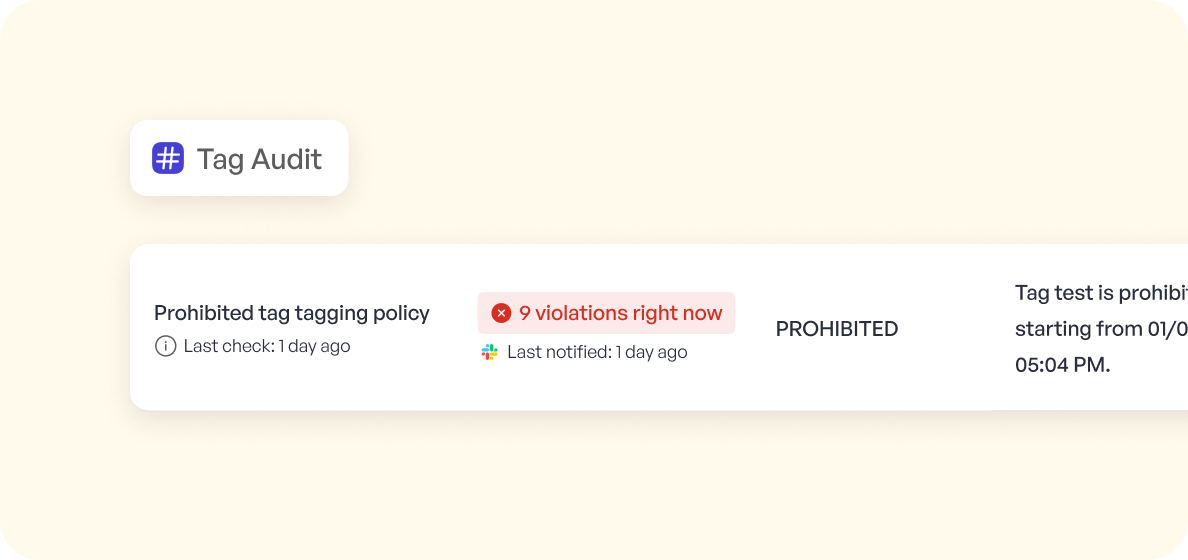
Task: Click the hash icon in Tag Audit
Action: pos(168,158)
